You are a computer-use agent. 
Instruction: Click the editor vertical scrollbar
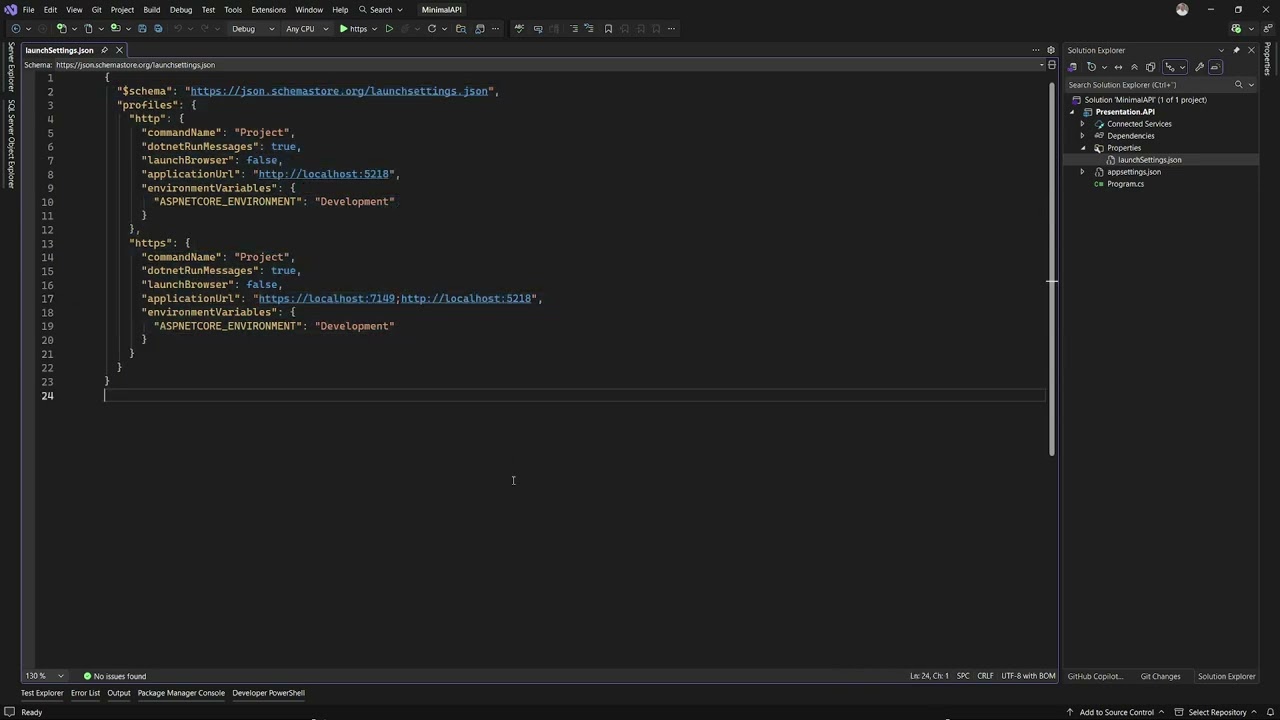point(1051,270)
